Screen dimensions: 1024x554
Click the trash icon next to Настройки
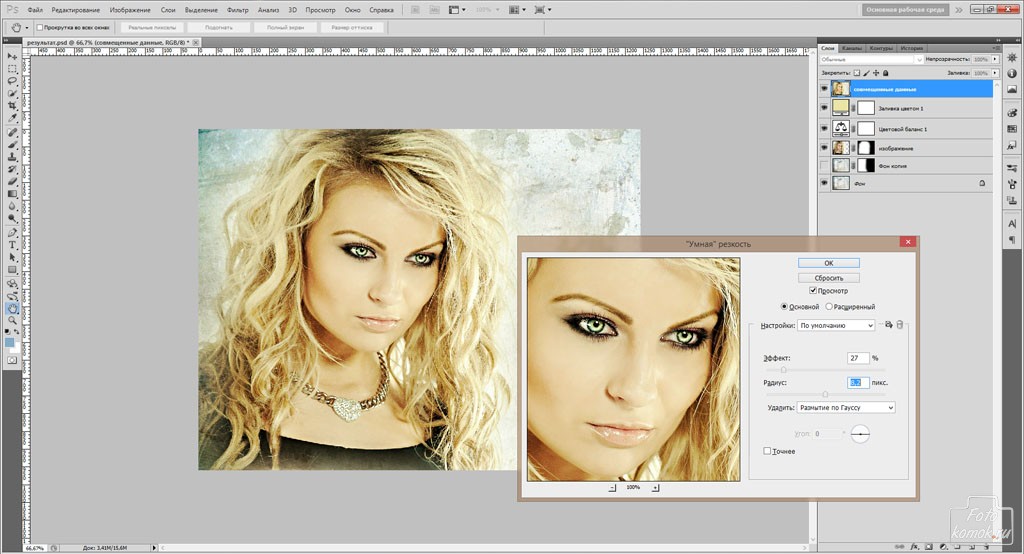pyautogui.click(x=899, y=325)
